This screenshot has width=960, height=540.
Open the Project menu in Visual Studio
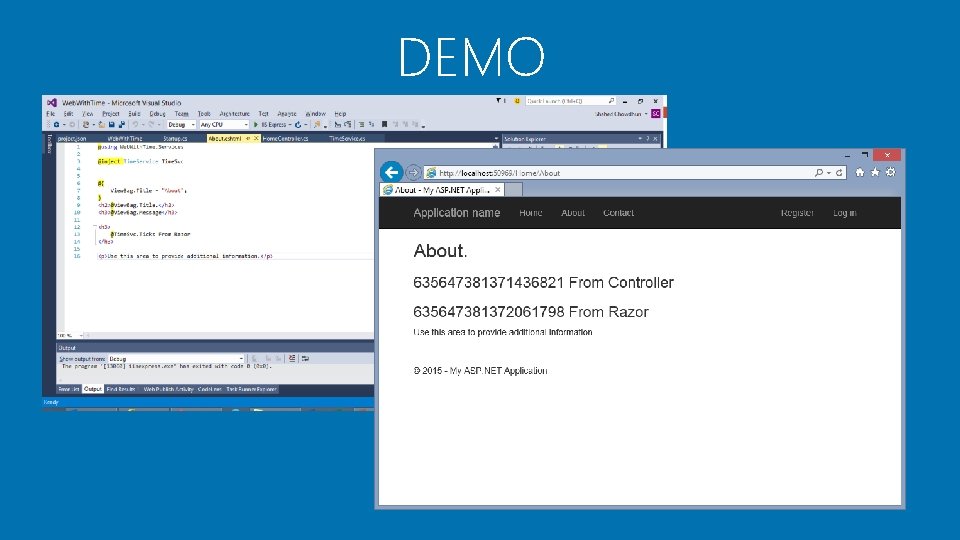pyautogui.click(x=111, y=114)
